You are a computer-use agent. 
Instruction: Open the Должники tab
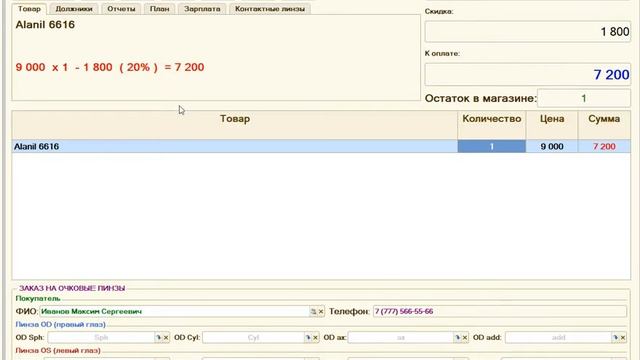tap(74, 9)
